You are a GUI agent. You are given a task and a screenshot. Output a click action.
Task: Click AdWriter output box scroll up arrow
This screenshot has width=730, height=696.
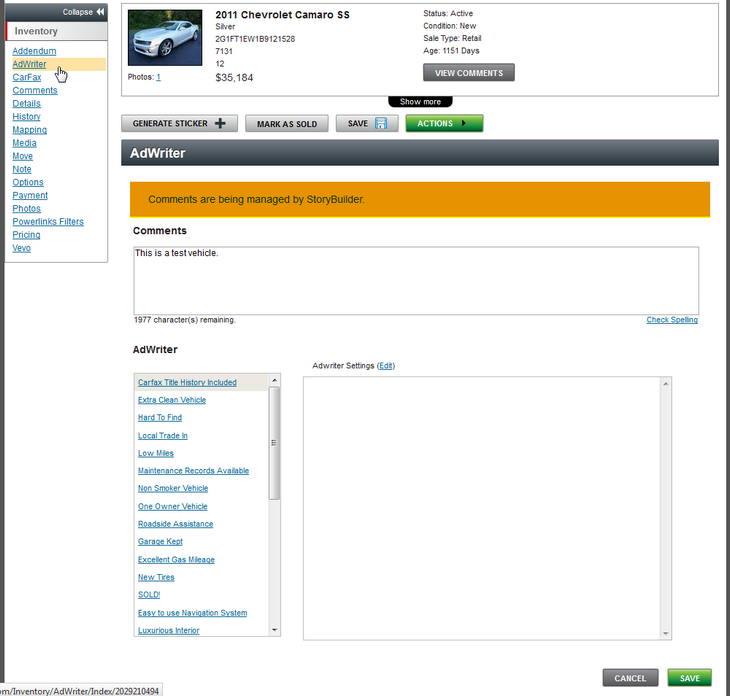(666, 384)
